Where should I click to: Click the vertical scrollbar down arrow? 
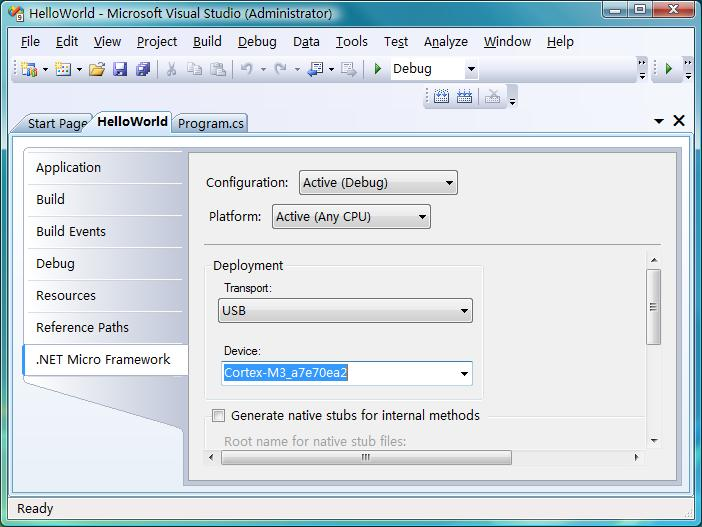[x=654, y=441]
